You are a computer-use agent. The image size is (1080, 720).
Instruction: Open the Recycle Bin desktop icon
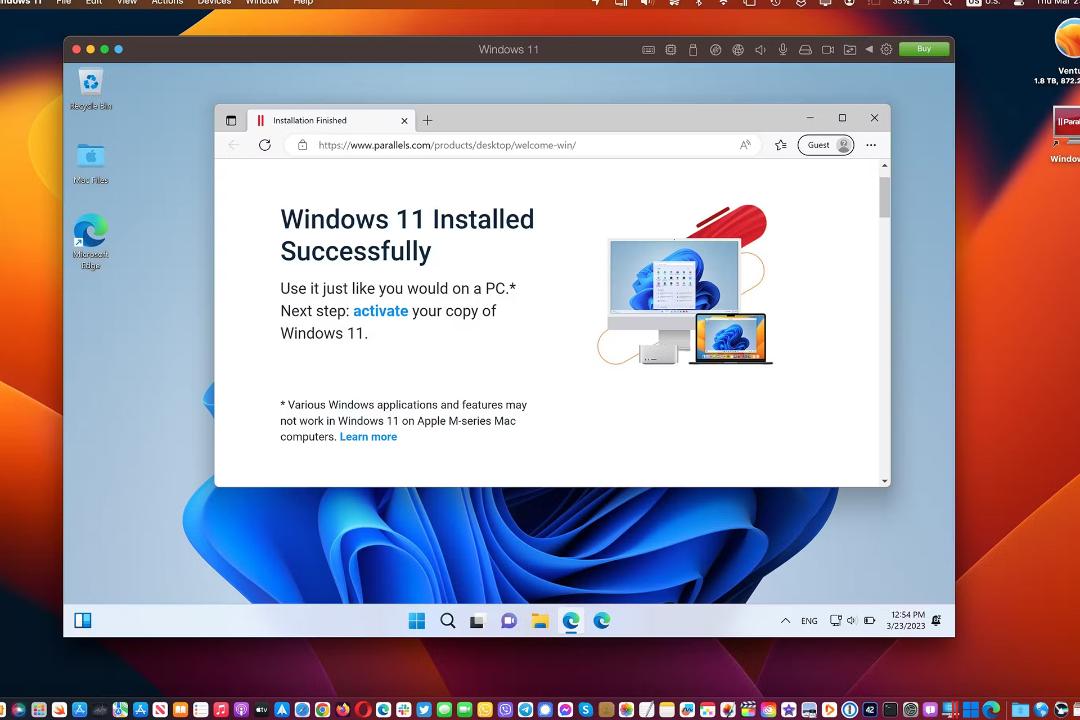click(x=91, y=90)
